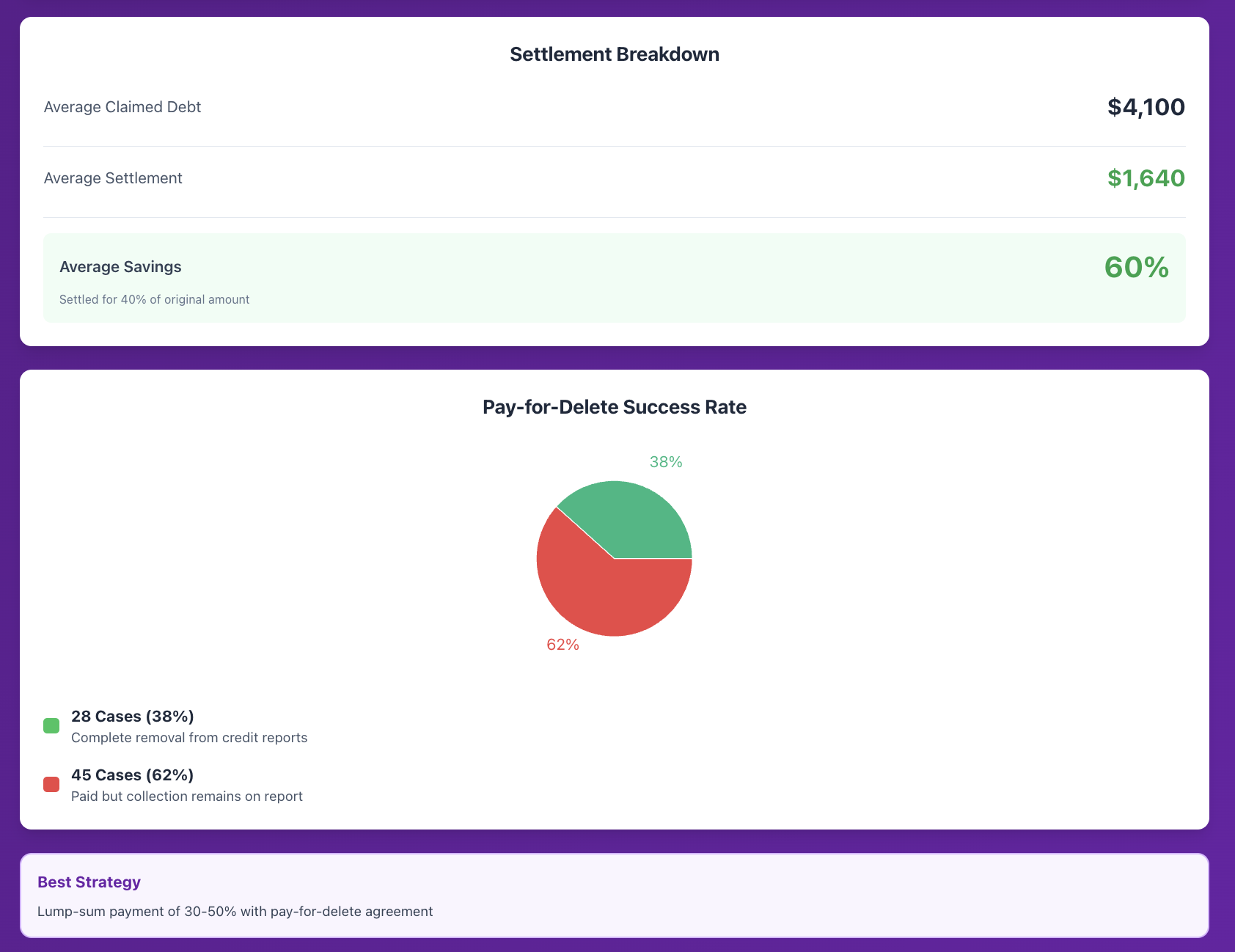Click the Settlement Breakdown heading

615,54
